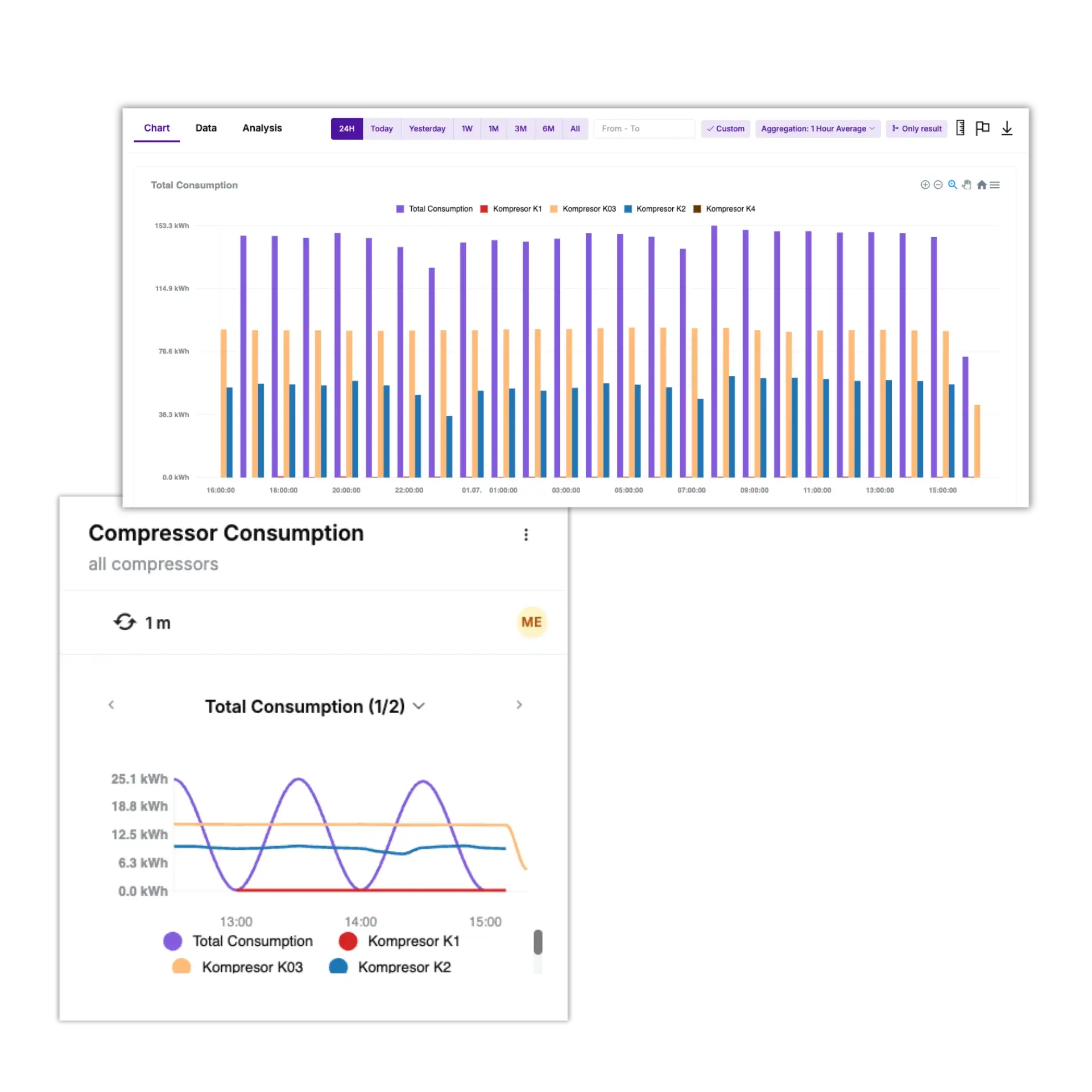Click the download arrow icon
The height and width of the screenshot is (1092, 1092).
click(1007, 128)
